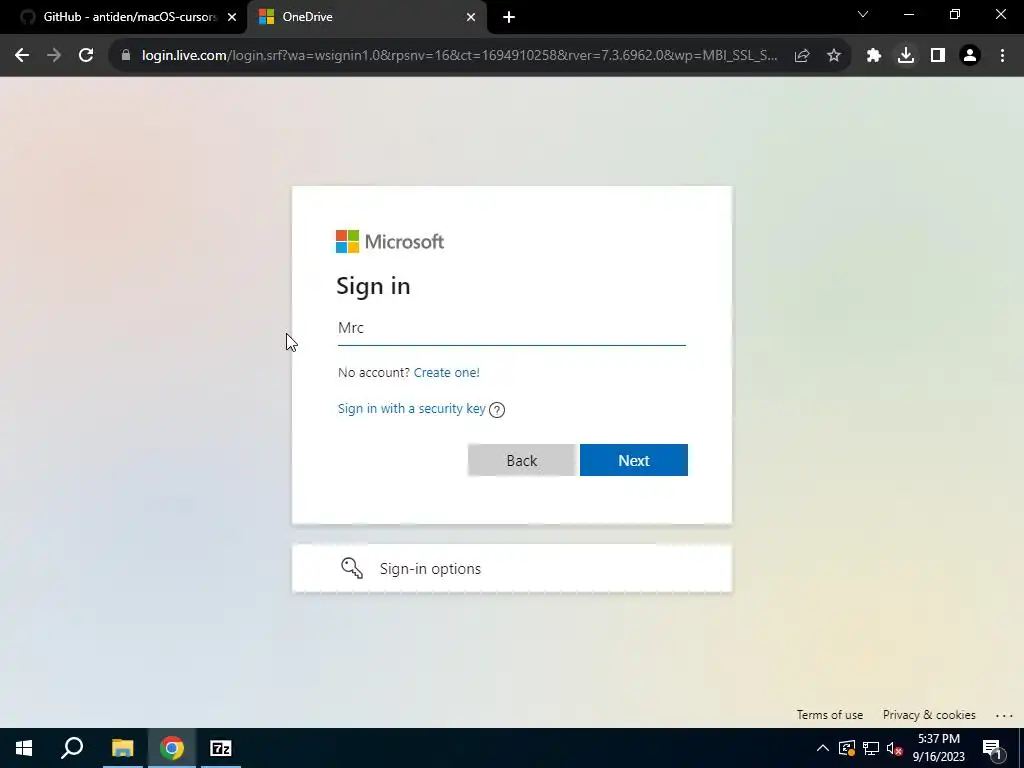Viewport: 1024px width, 768px height.
Task: Open File Explorer from taskbar
Action: (122, 748)
